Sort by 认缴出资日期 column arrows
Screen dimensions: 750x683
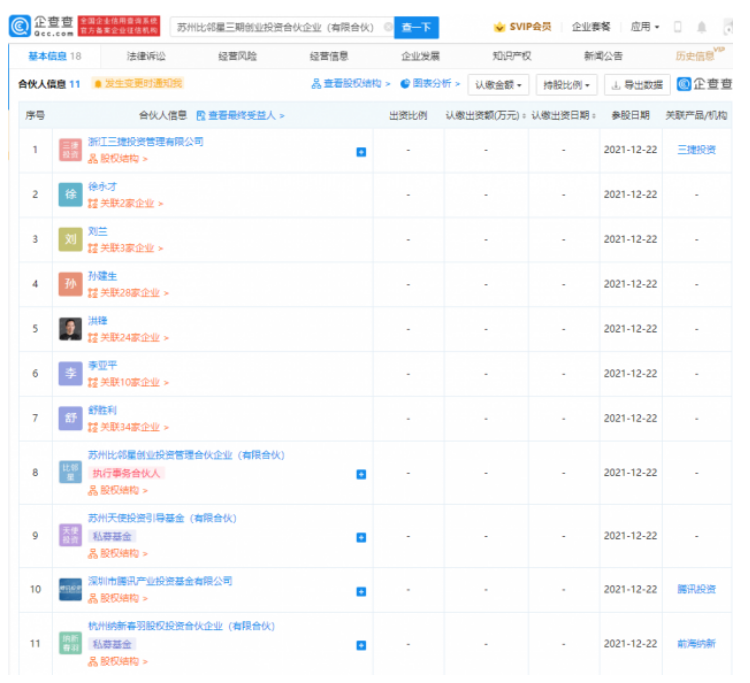pos(594,116)
